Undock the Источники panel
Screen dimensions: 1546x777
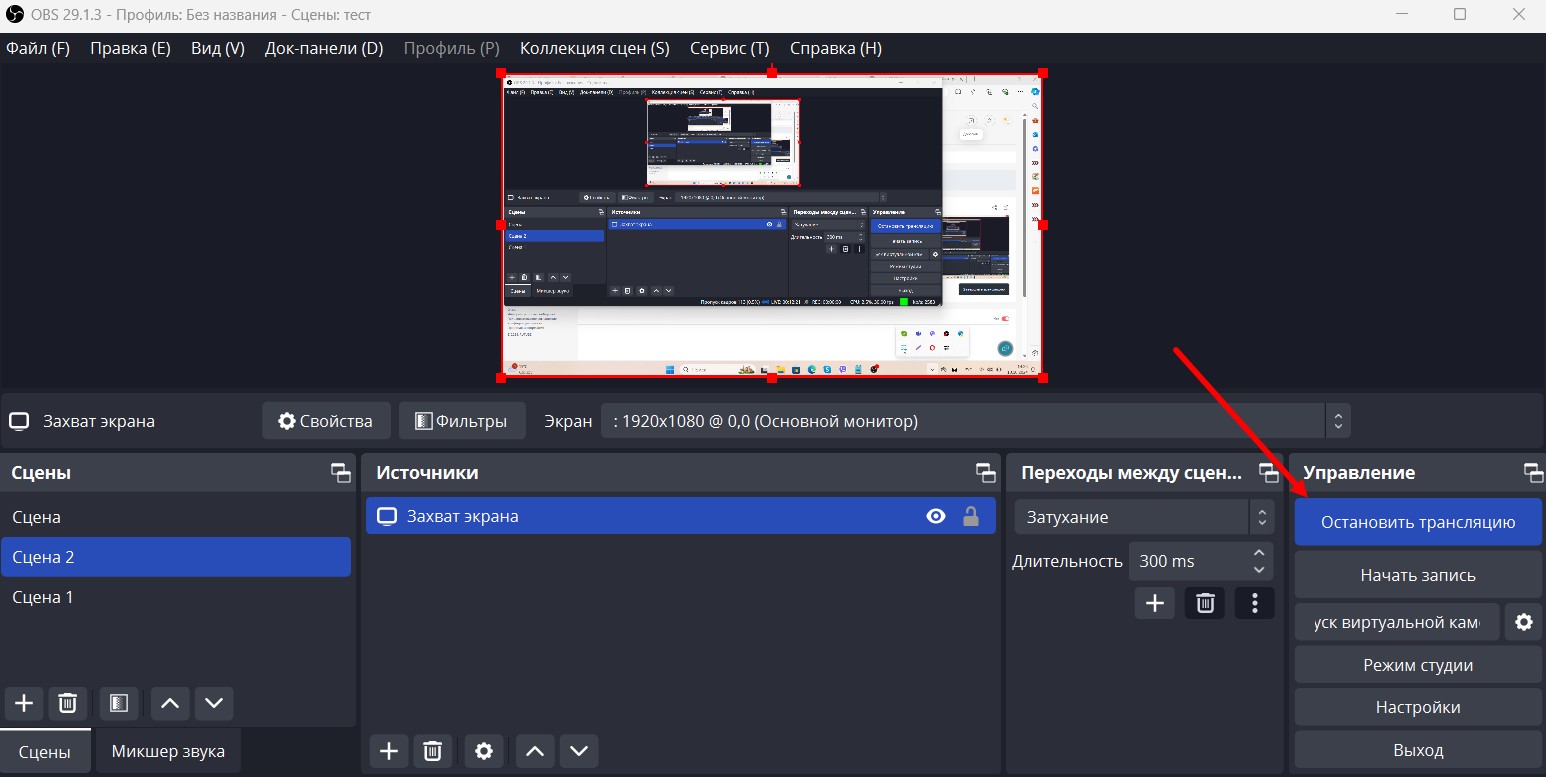click(x=986, y=473)
